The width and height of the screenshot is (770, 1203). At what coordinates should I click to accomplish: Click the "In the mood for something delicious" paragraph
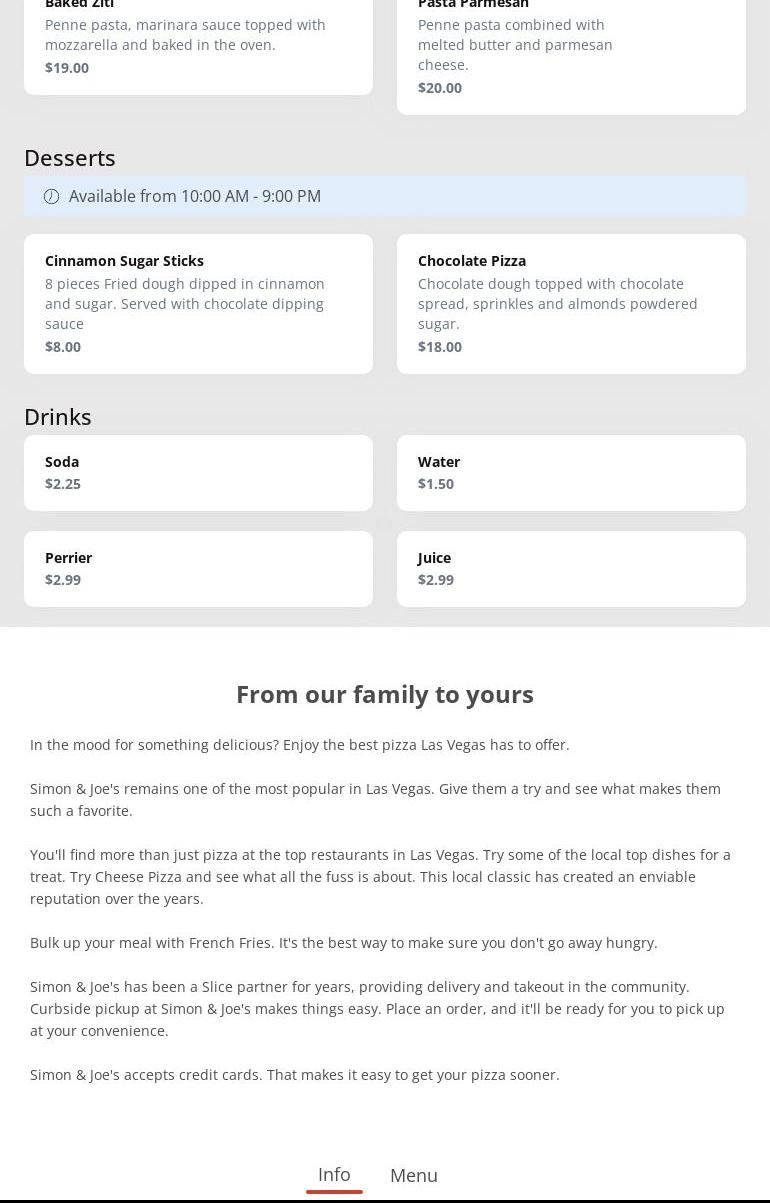coord(300,745)
